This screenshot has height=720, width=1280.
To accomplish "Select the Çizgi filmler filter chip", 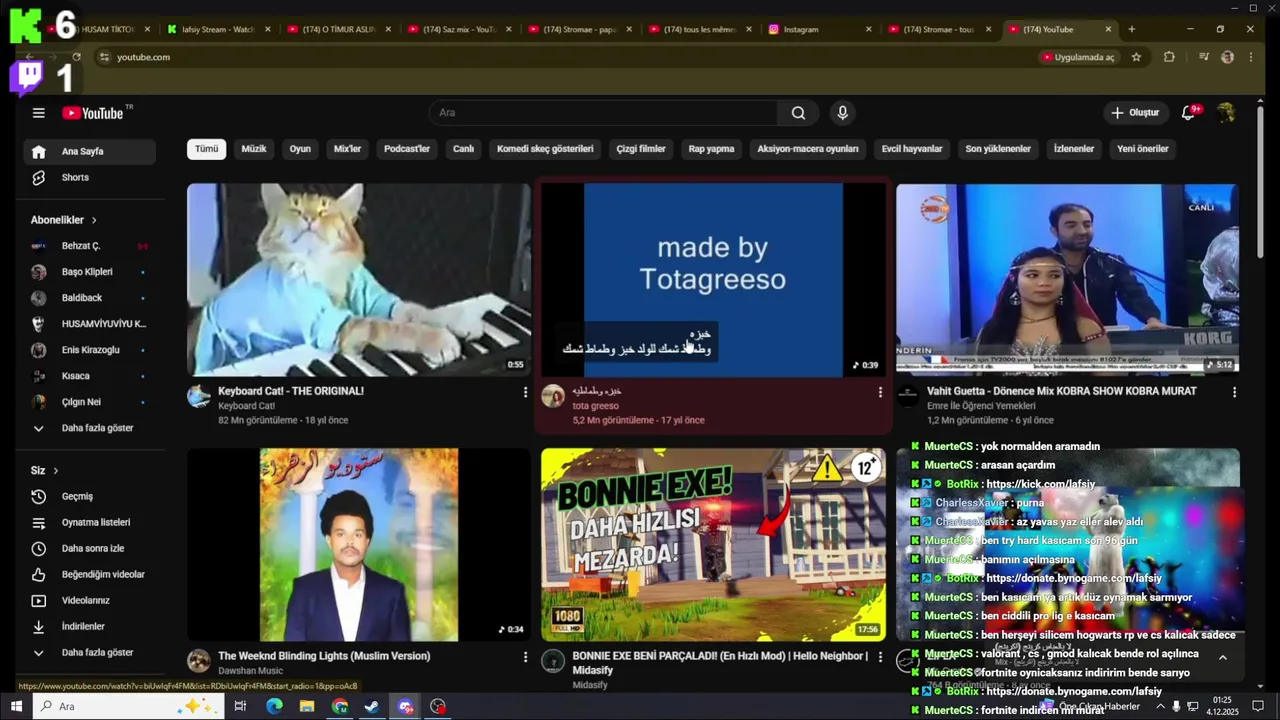I will 641,149.
